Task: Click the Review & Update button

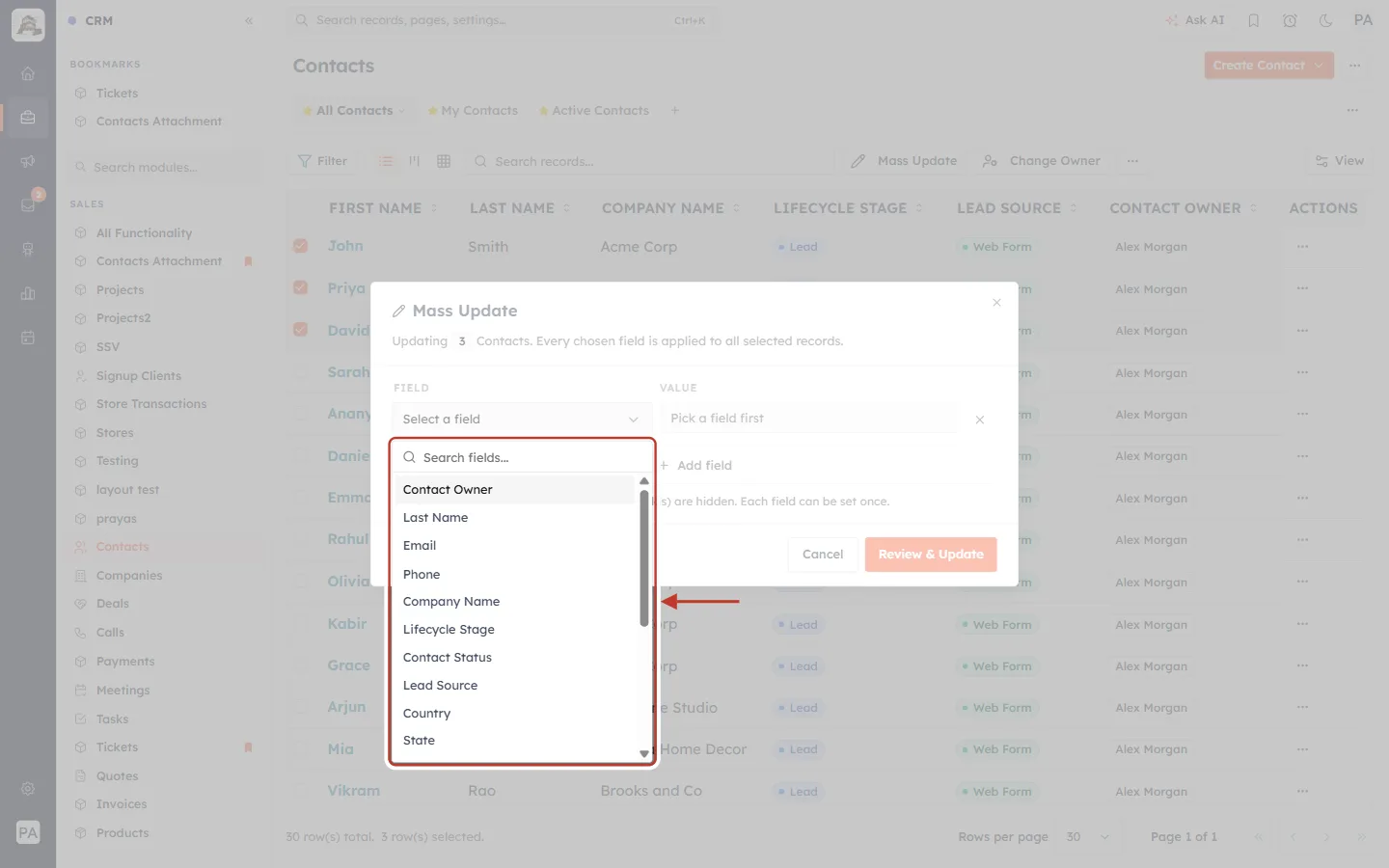Action: [x=931, y=555]
